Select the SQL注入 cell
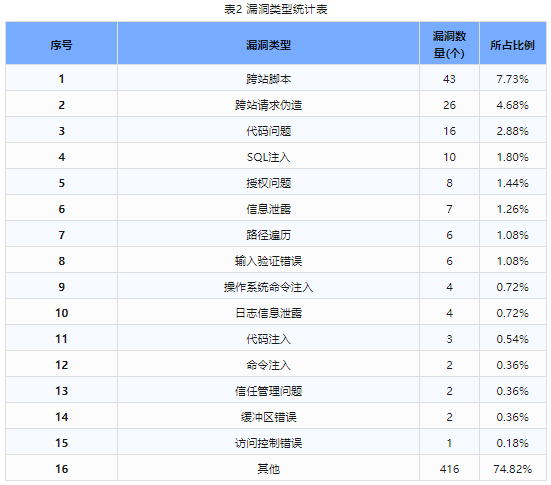The height and width of the screenshot is (485, 551). tap(268, 157)
